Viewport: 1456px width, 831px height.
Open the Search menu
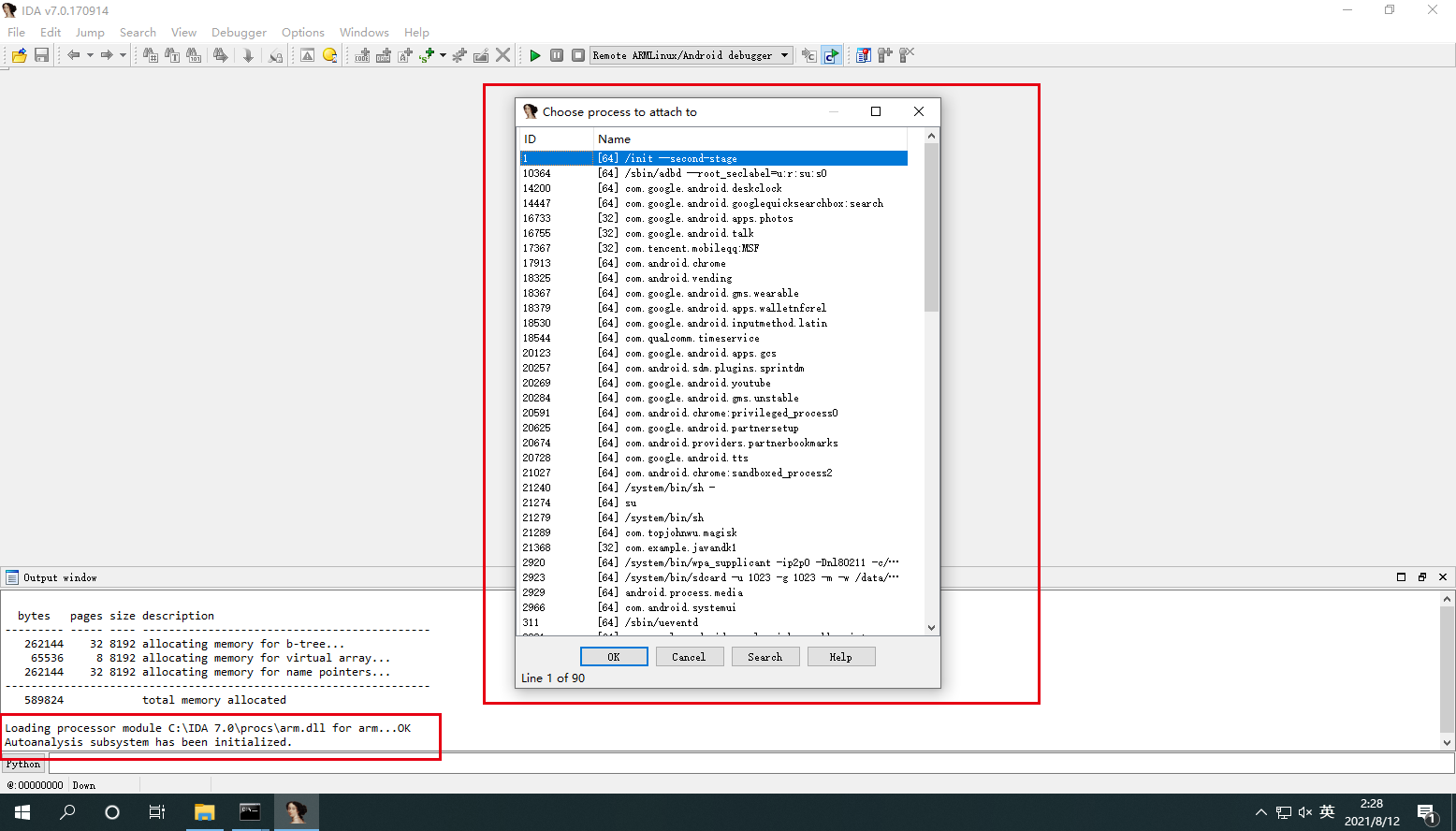pos(138,32)
